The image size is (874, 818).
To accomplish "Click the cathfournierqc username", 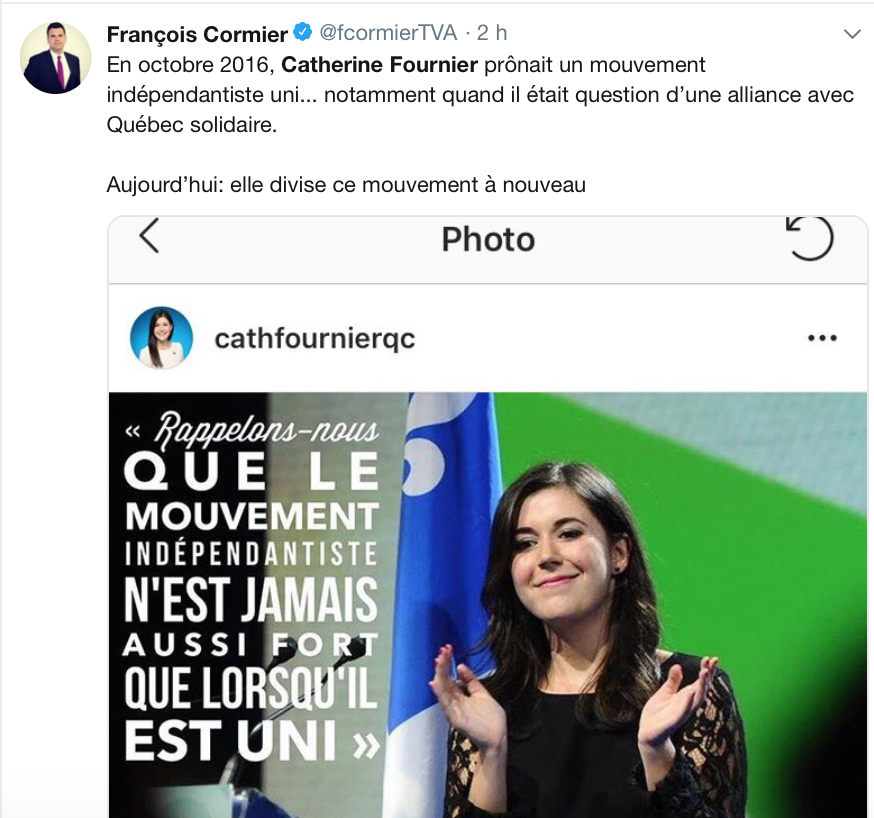I will [315, 339].
